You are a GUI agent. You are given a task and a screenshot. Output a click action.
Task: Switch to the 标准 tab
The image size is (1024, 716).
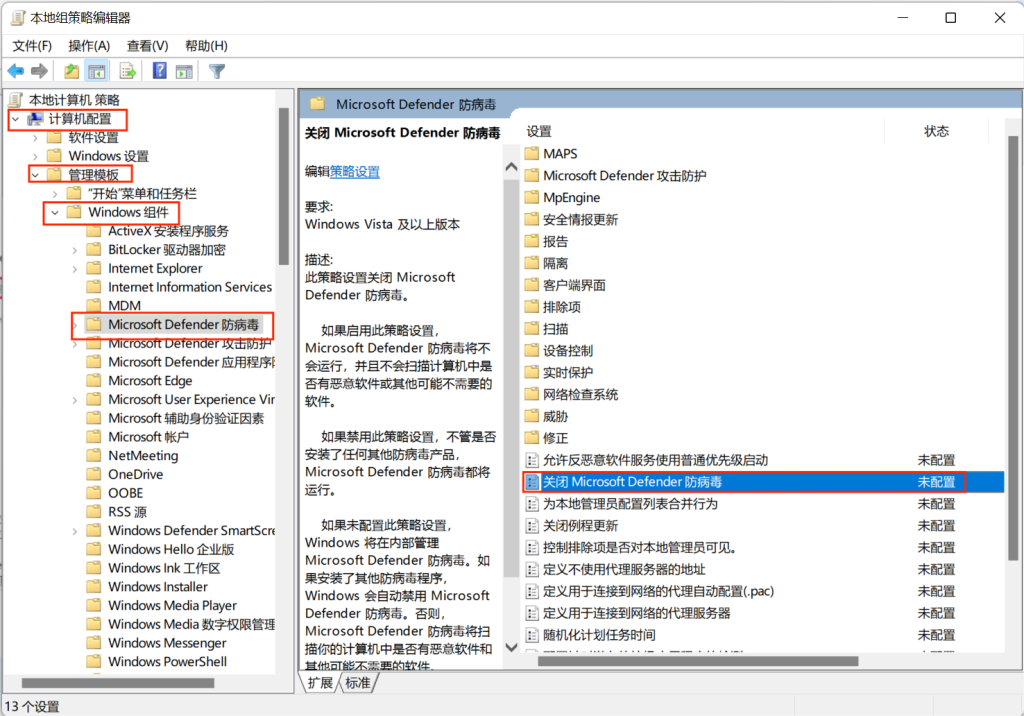click(358, 683)
